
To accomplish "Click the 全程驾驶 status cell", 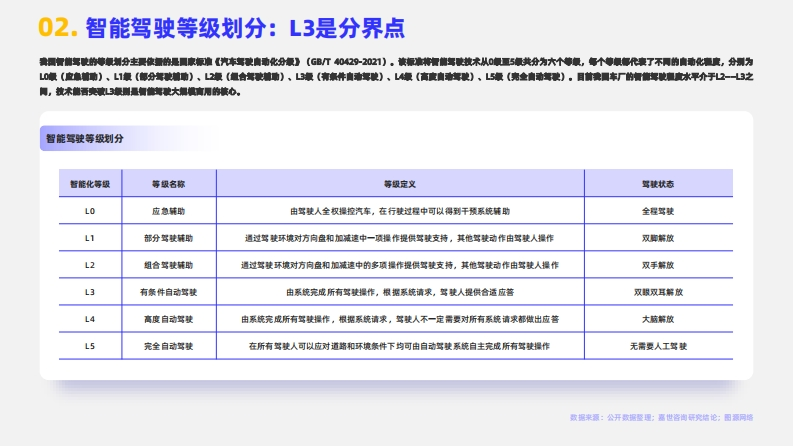I will pyautogui.click(x=658, y=211).
